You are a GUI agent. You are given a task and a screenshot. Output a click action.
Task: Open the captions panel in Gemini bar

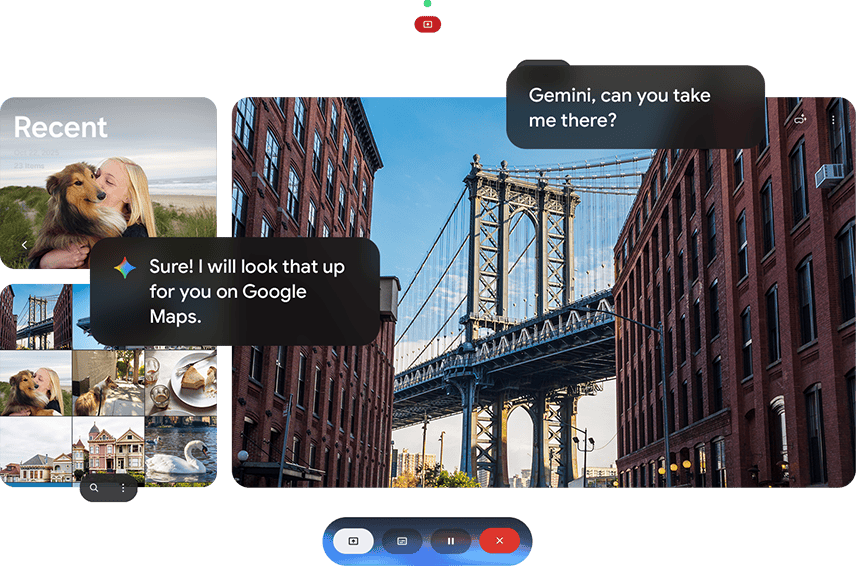point(402,541)
